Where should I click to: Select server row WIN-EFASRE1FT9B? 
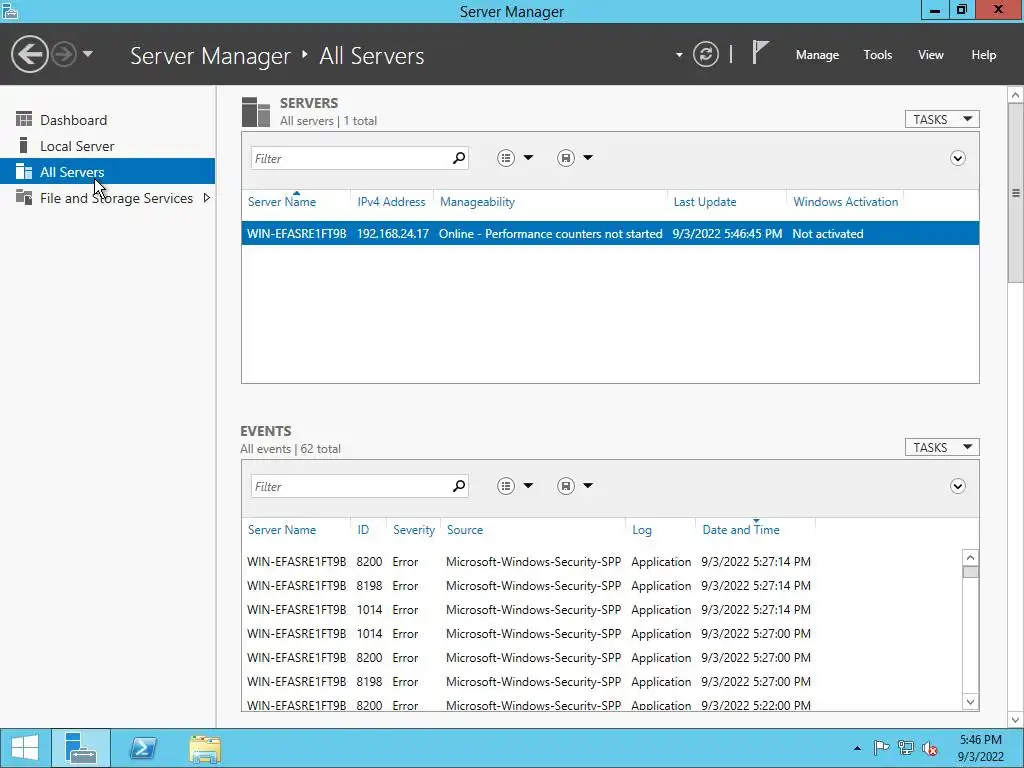(610, 234)
